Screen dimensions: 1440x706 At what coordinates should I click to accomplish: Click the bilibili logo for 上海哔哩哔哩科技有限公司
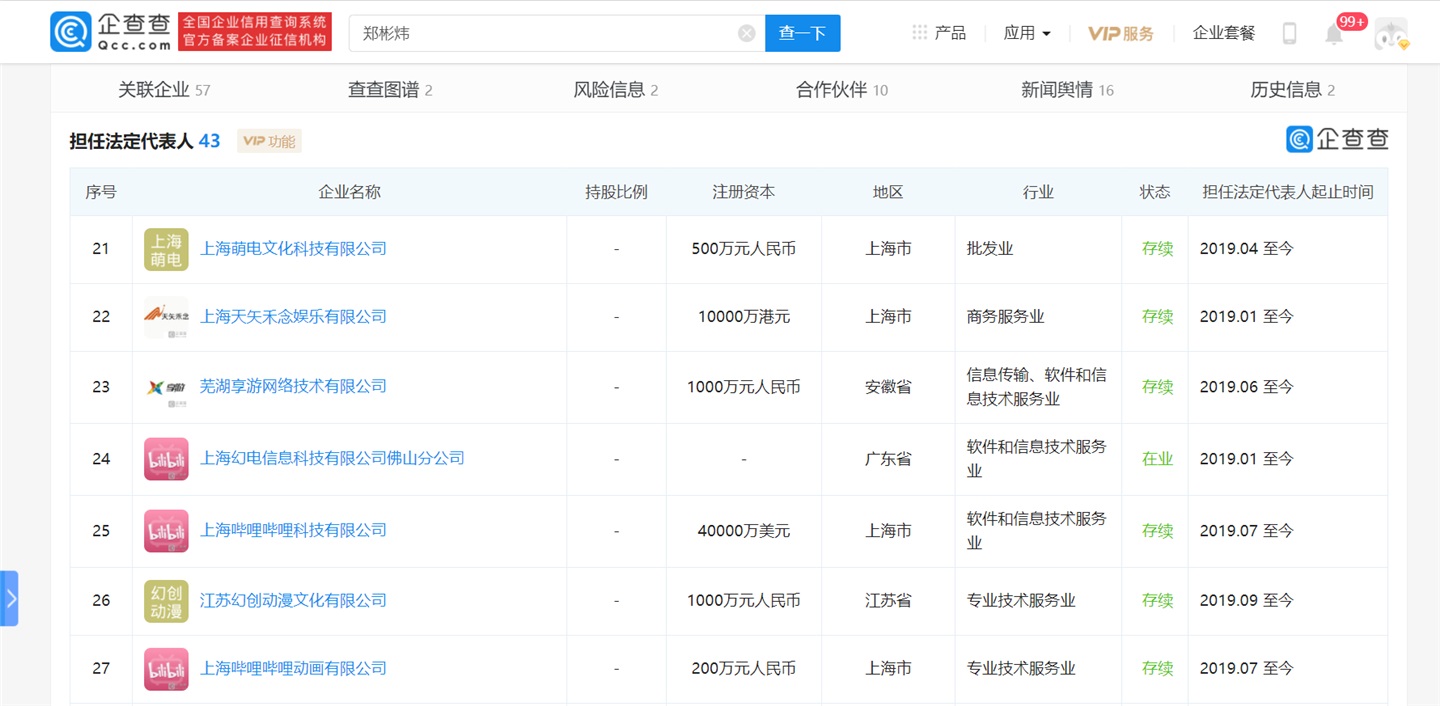165,531
